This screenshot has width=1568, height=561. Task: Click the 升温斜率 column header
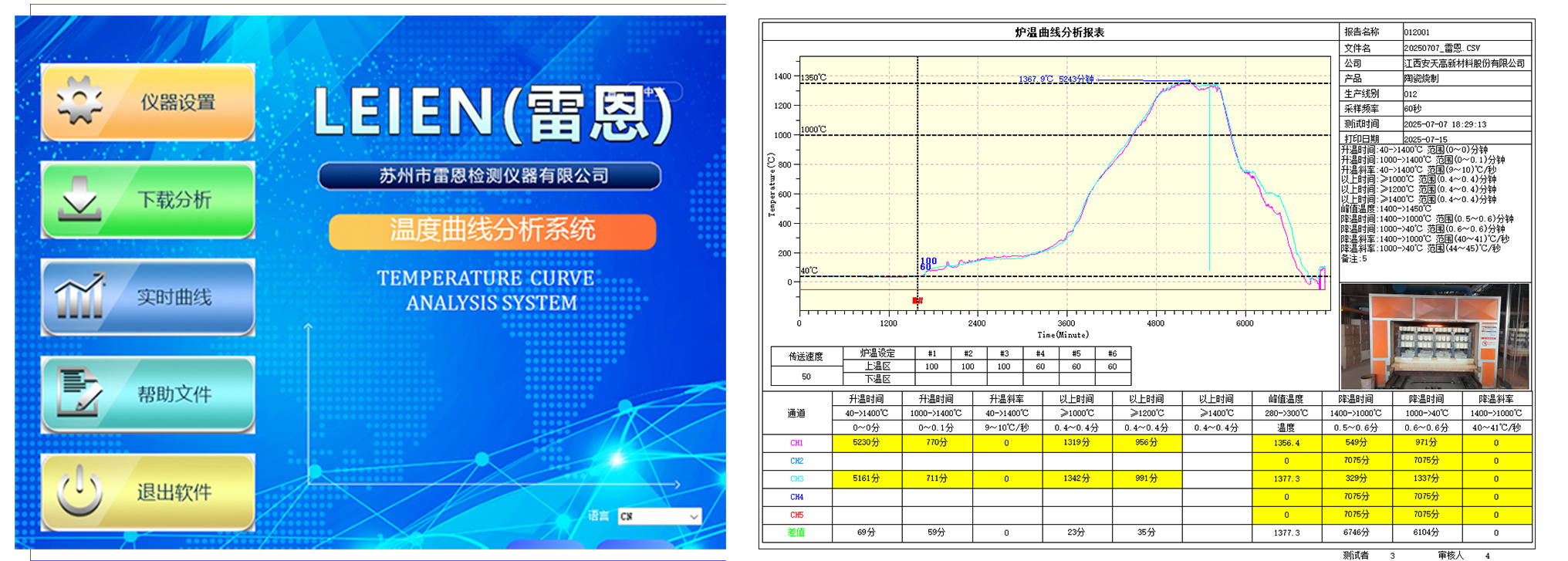[1006, 400]
